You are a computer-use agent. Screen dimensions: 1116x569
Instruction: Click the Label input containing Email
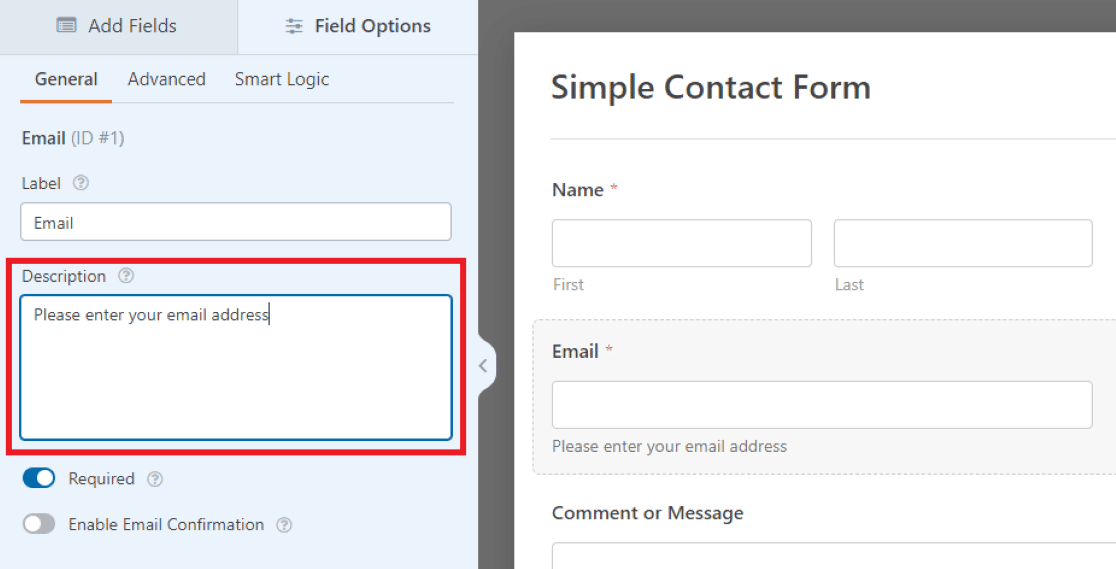click(x=236, y=222)
